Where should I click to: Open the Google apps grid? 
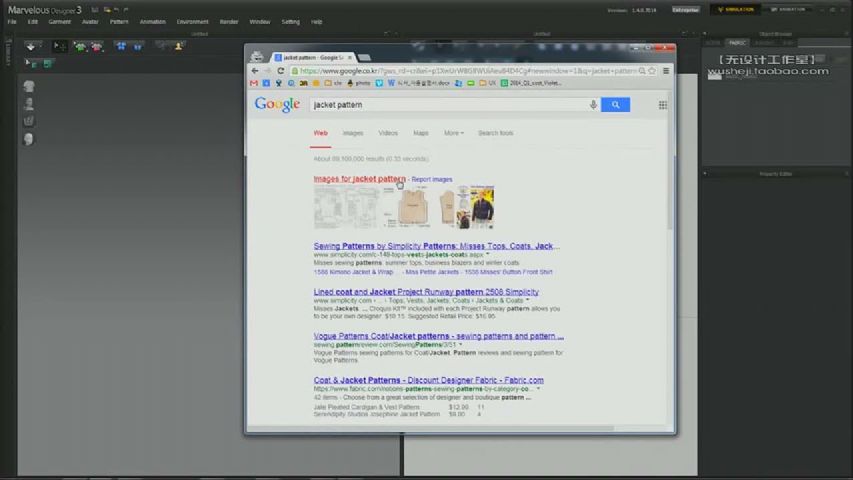coord(663,105)
